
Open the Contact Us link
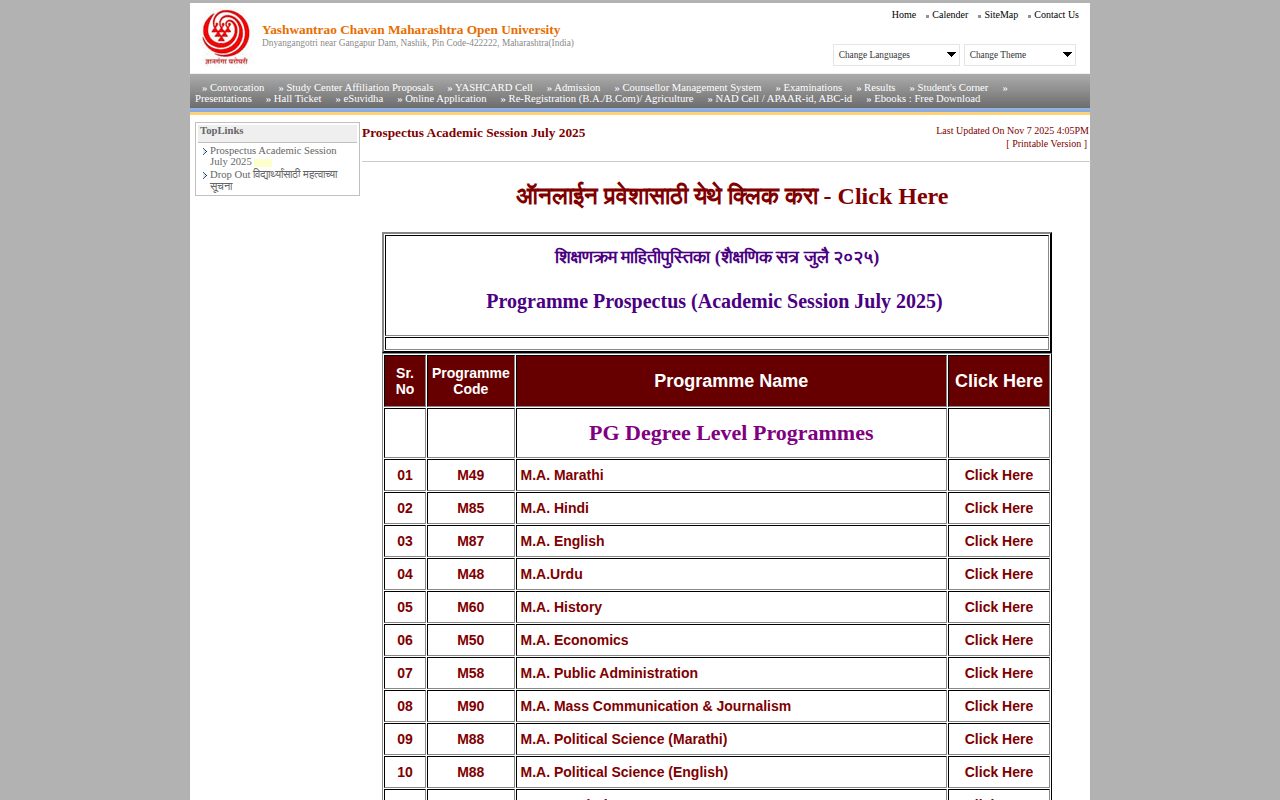1056,15
